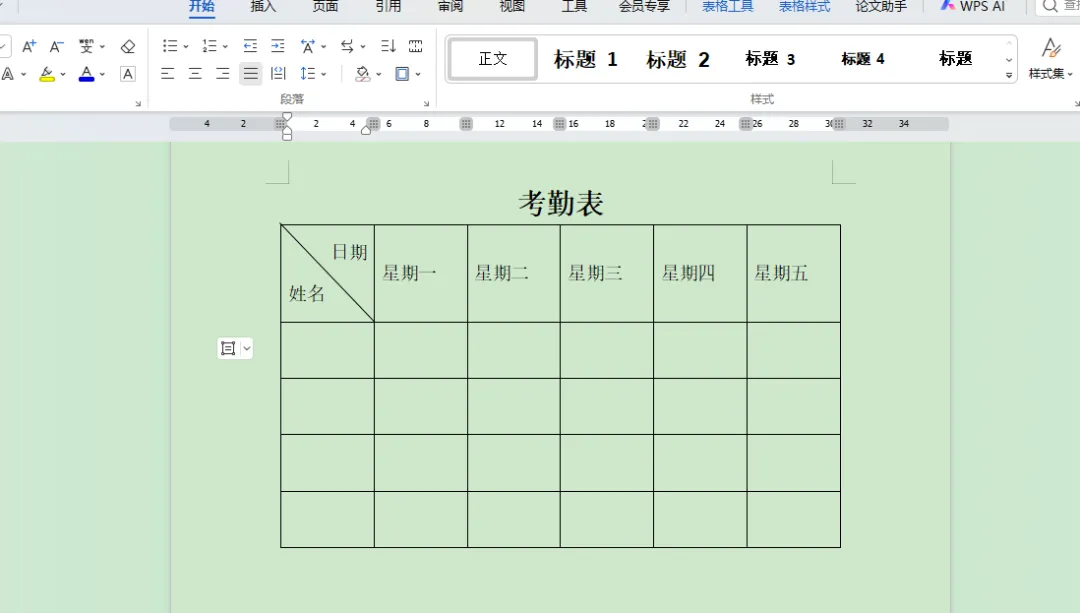The width and height of the screenshot is (1080, 613).
Task: Apply borders with the border icon
Action: coord(402,74)
